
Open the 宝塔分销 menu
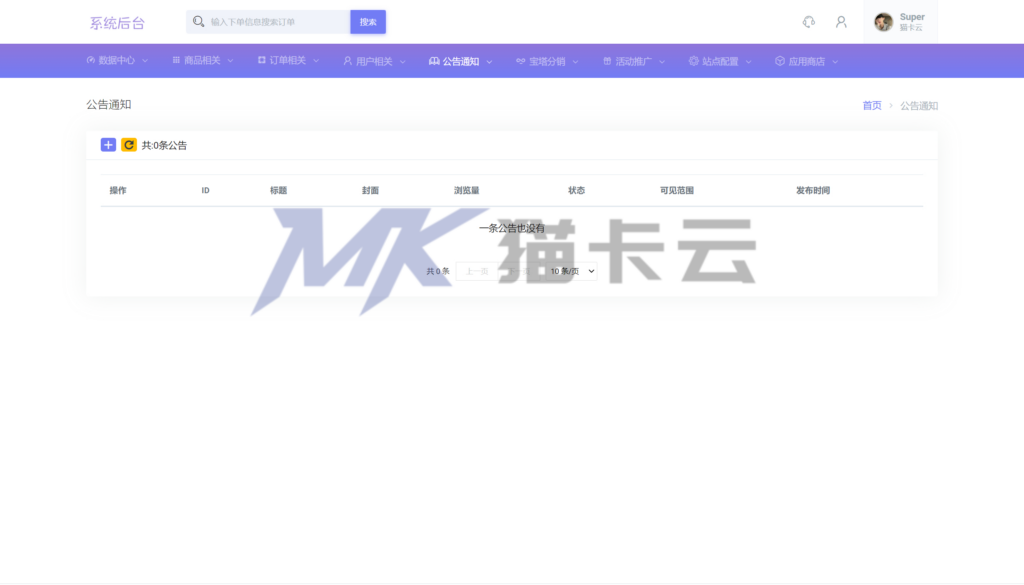click(x=547, y=61)
